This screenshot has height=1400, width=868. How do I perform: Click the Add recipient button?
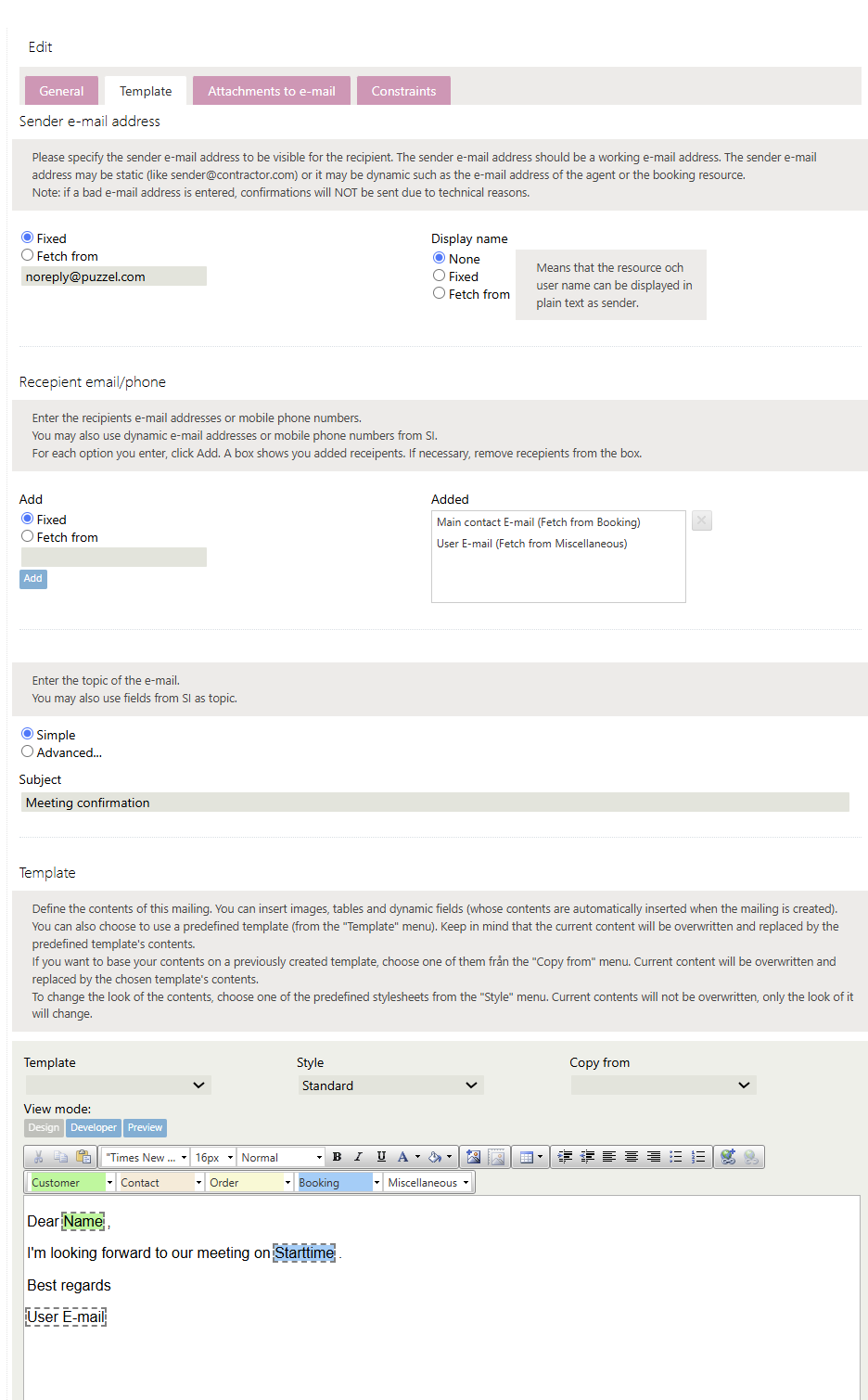(33, 578)
